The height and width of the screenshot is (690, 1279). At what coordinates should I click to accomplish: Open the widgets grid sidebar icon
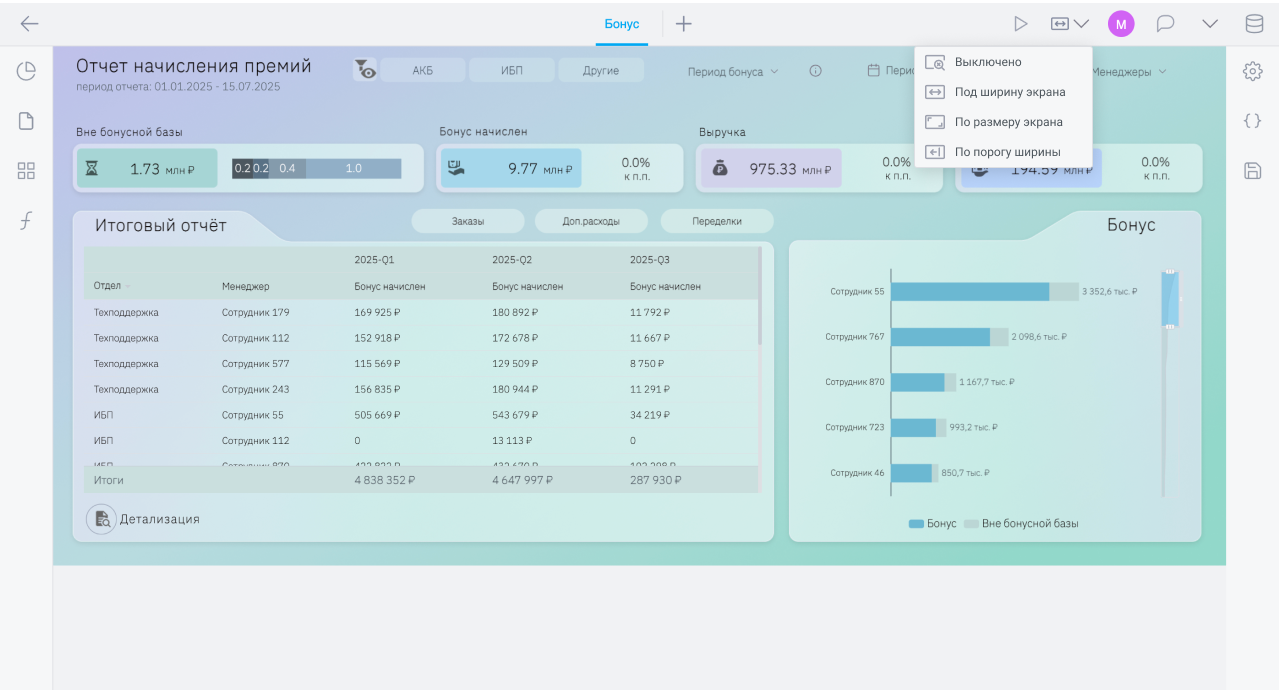point(26,171)
